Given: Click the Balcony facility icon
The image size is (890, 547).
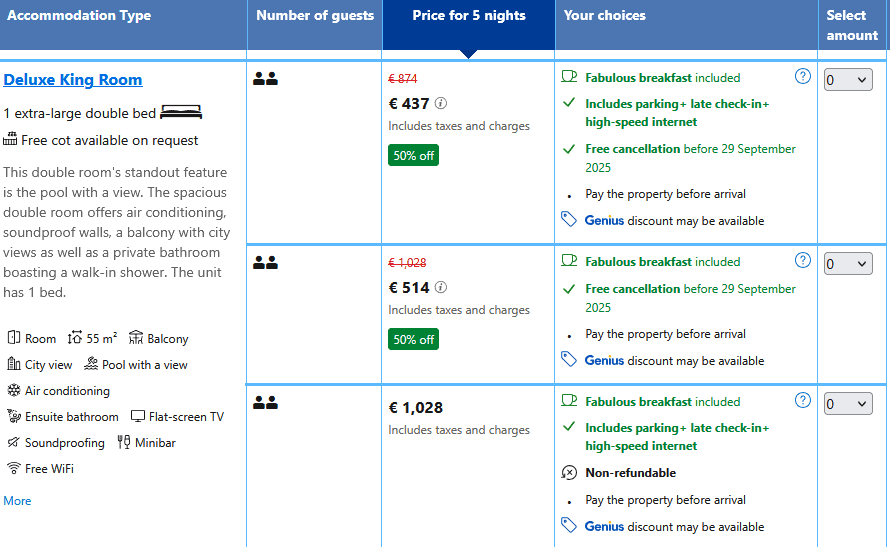Looking at the screenshot, I should 136,339.
